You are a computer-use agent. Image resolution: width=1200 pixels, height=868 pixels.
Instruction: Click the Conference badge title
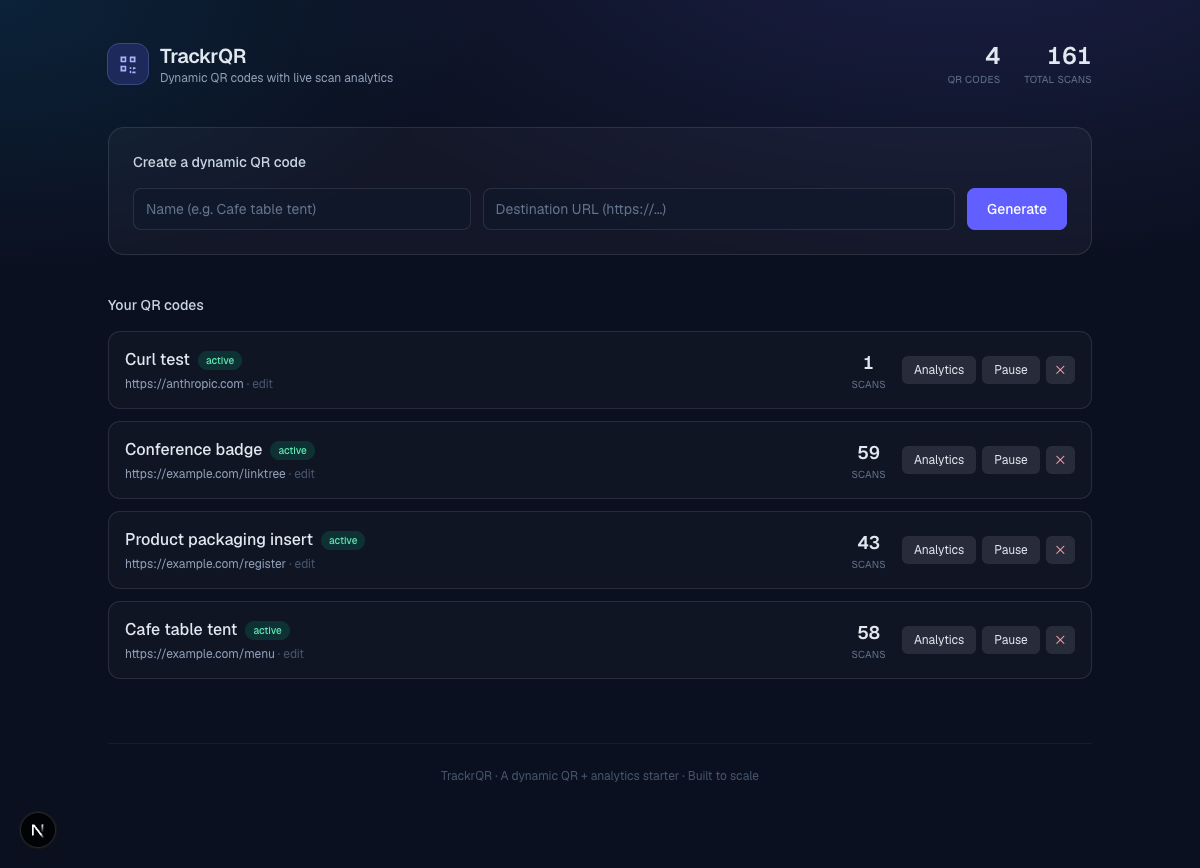point(193,449)
